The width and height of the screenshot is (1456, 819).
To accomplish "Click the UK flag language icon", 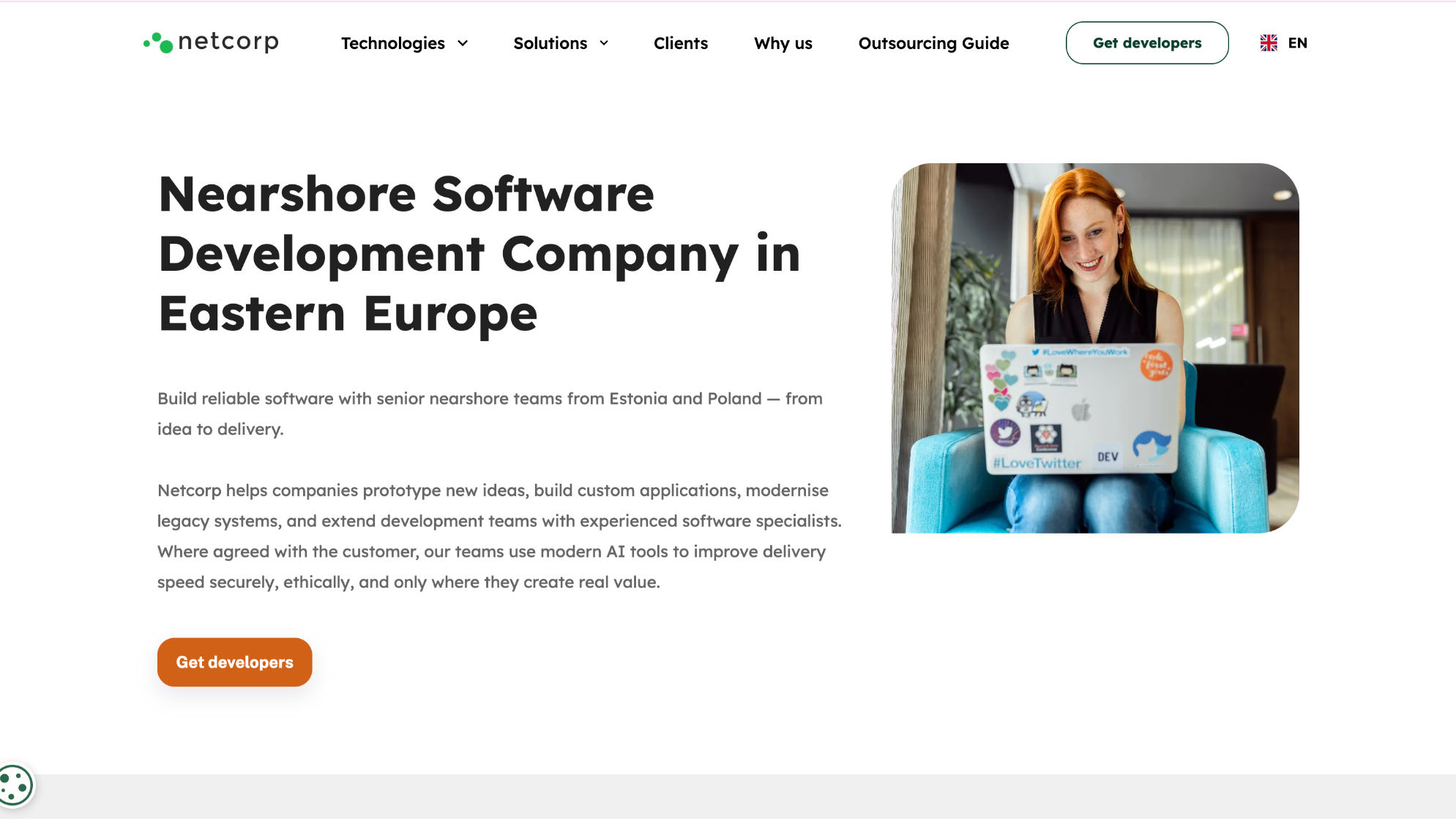I will 1269,43.
